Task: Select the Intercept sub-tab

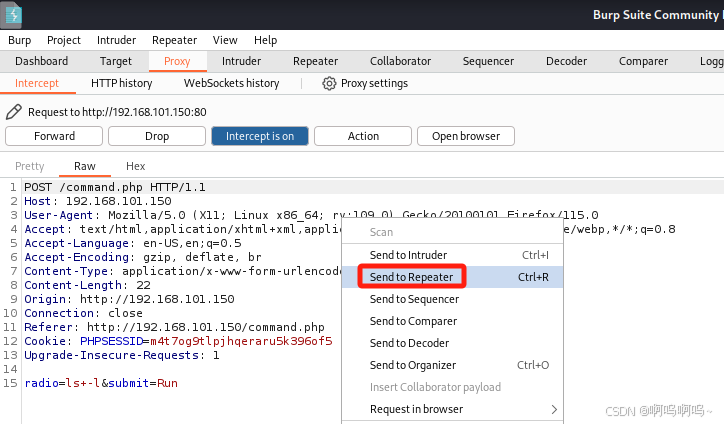Action: click(x=37, y=83)
